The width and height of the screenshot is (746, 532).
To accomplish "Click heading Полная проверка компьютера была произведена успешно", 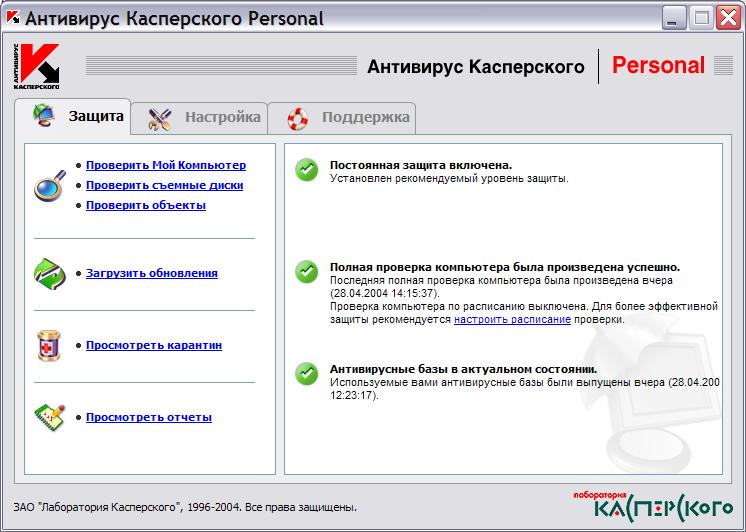I will (x=505, y=267).
